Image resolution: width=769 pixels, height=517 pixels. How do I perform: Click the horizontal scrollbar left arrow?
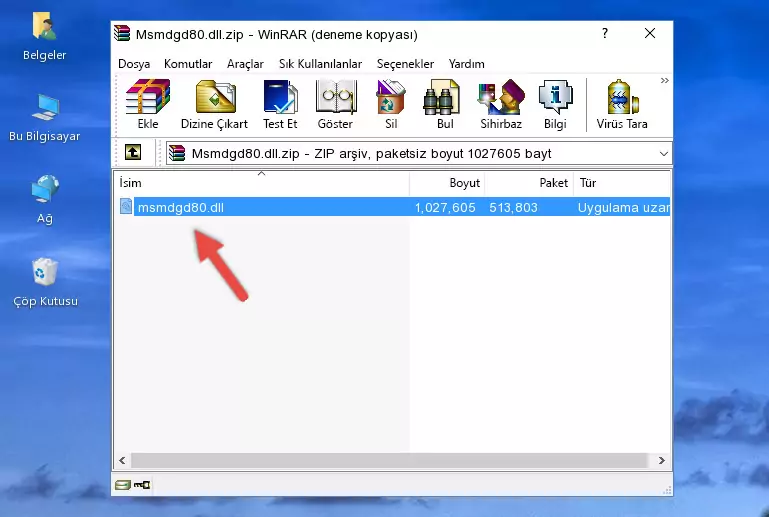(x=123, y=460)
